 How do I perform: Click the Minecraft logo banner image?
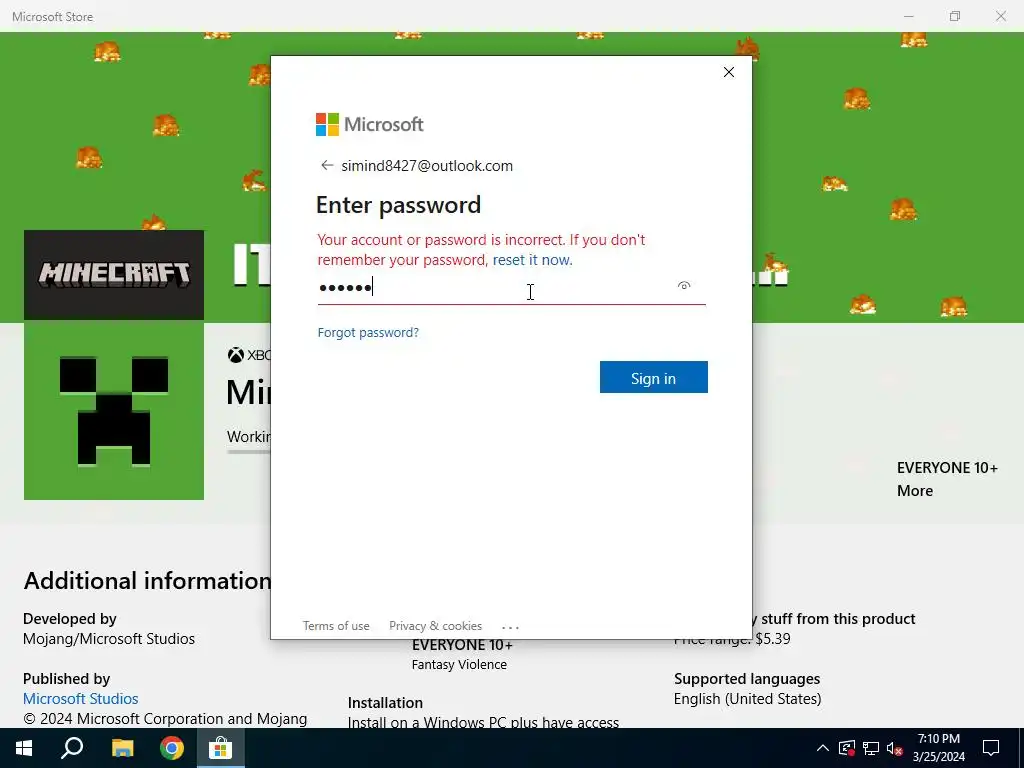coord(114,274)
